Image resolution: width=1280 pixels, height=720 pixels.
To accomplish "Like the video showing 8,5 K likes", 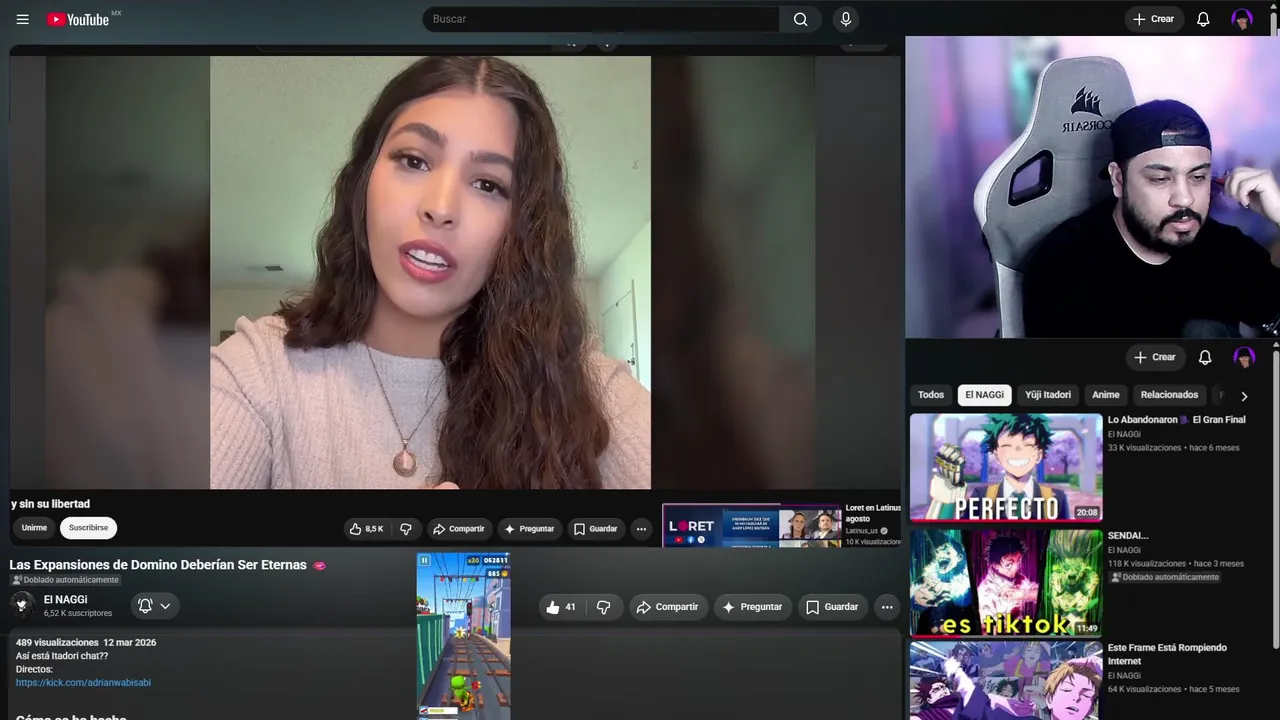I will [x=367, y=529].
